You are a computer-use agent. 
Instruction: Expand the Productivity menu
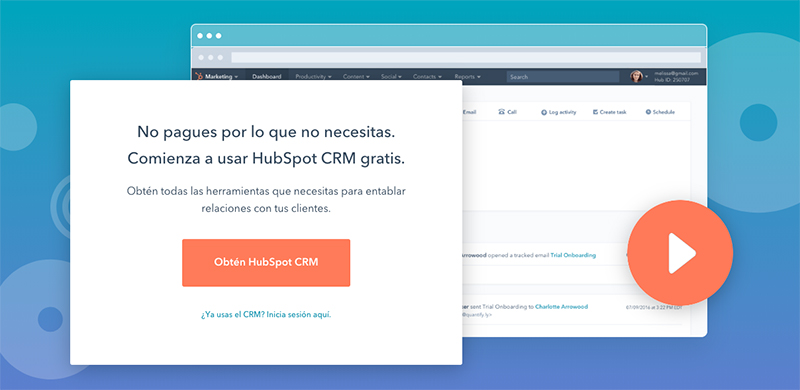point(313,77)
